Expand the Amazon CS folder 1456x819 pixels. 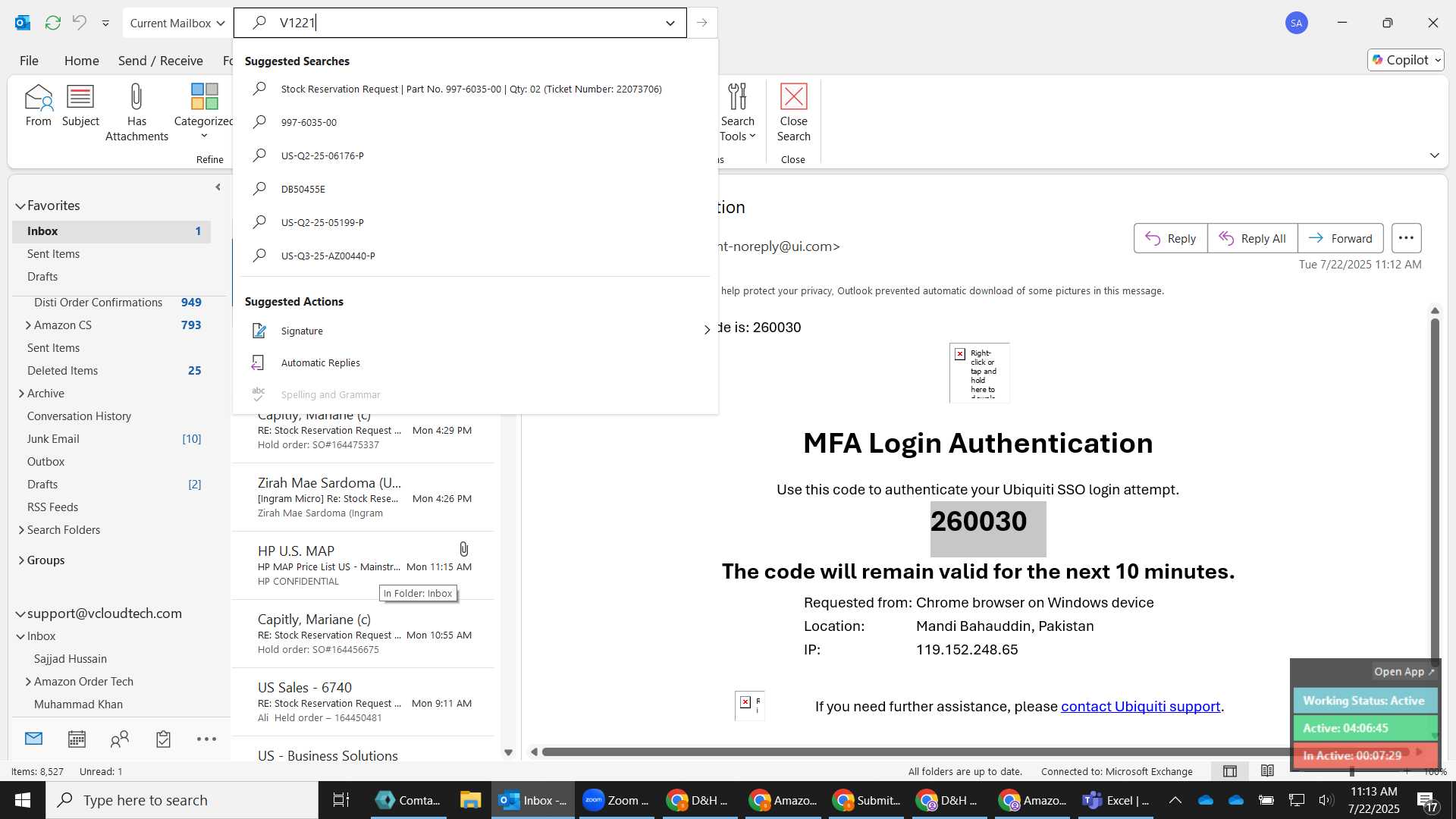[28, 325]
